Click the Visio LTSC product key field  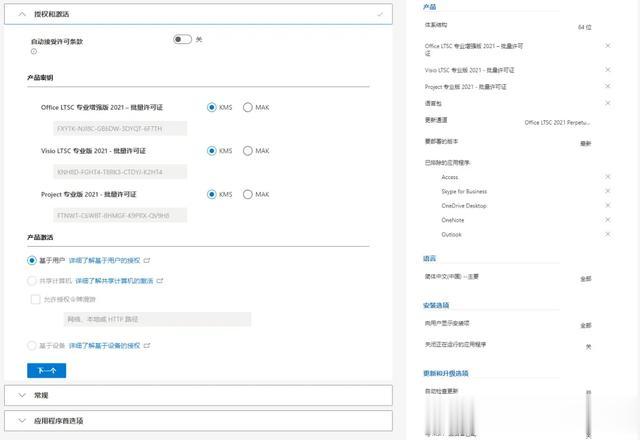click(x=120, y=172)
